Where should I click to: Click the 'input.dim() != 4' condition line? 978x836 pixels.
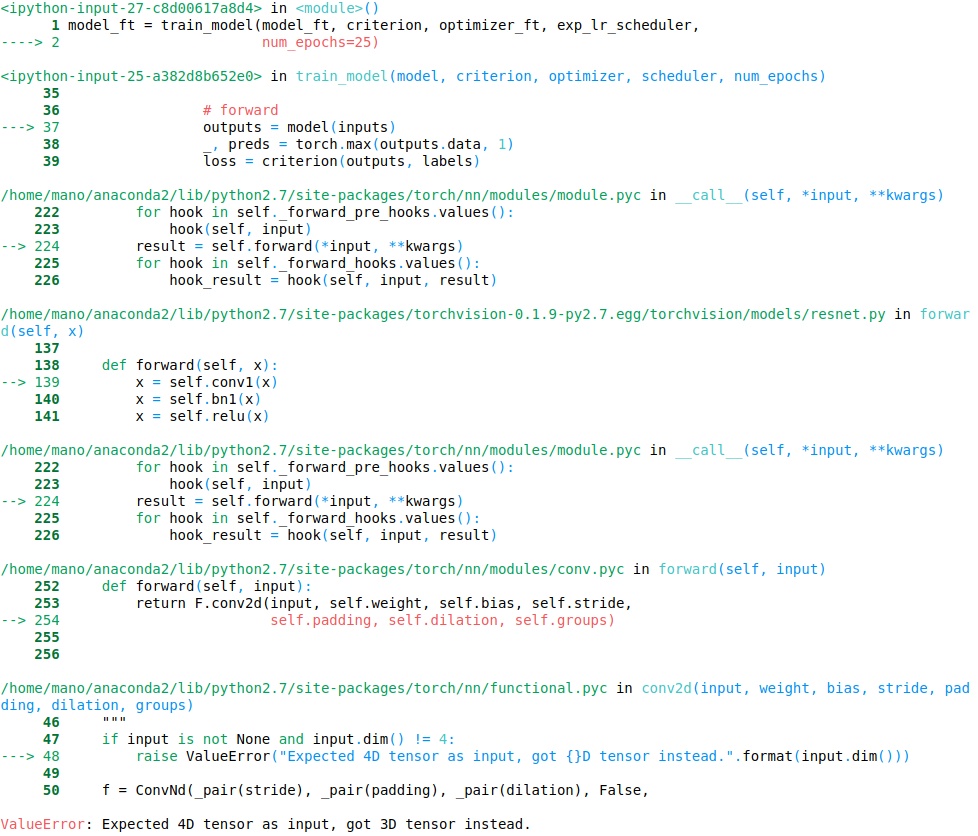point(278,739)
